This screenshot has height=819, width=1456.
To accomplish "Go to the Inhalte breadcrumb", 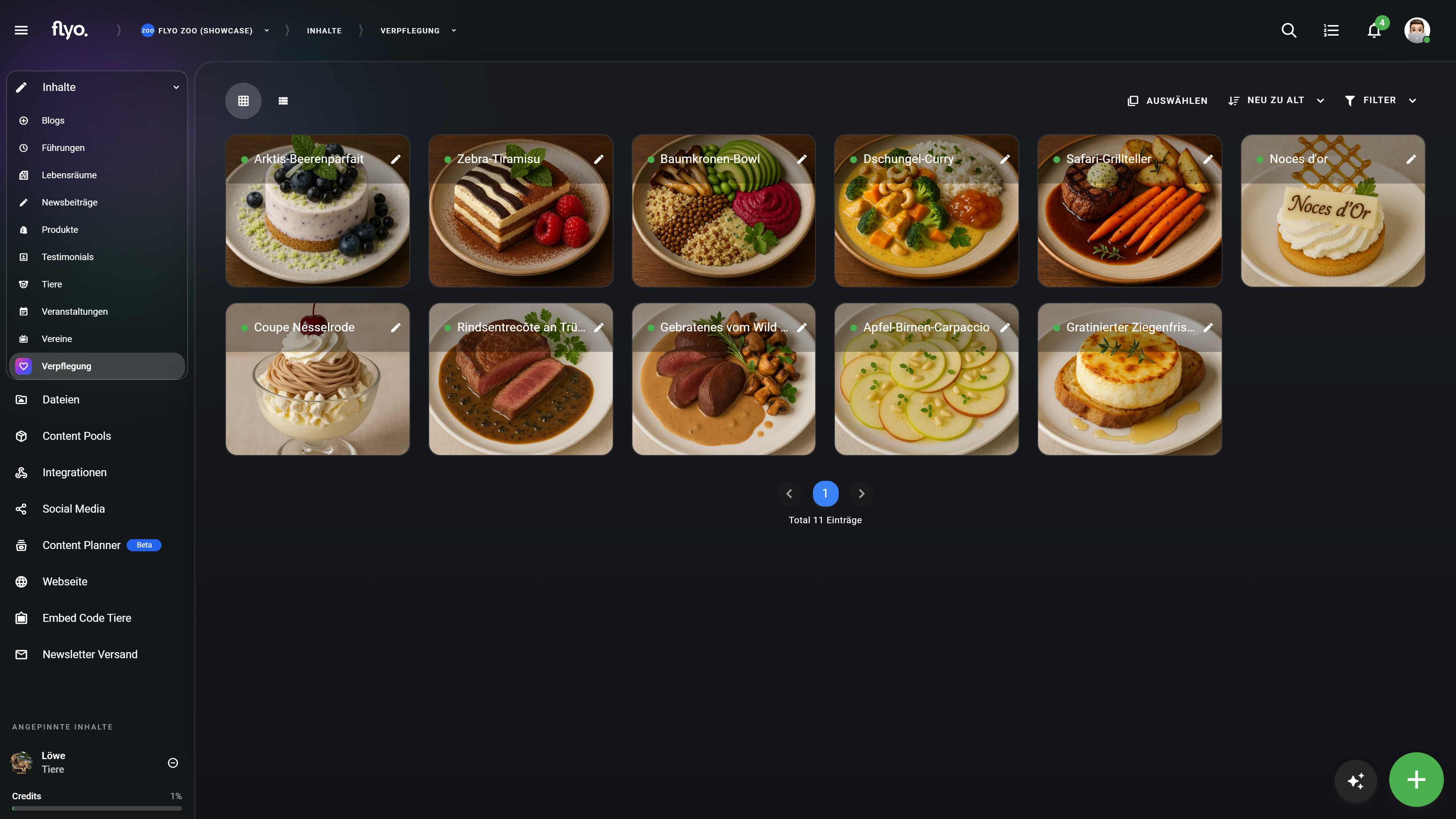I will tap(325, 30).
